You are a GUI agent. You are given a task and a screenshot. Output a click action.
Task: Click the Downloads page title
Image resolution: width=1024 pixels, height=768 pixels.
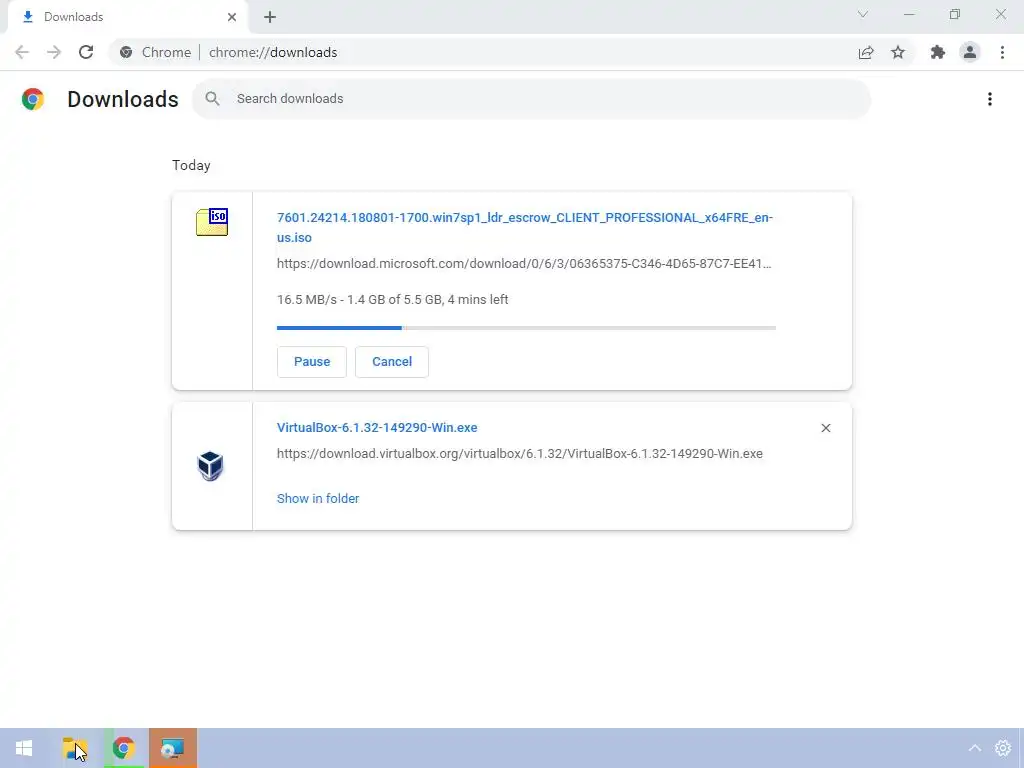(123, 99)
